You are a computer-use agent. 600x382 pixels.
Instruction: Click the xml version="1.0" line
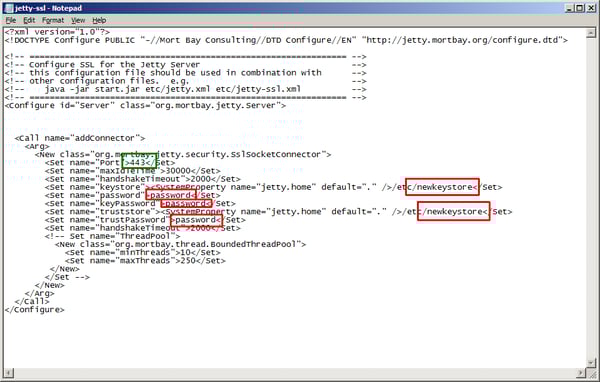coord(57,32)
